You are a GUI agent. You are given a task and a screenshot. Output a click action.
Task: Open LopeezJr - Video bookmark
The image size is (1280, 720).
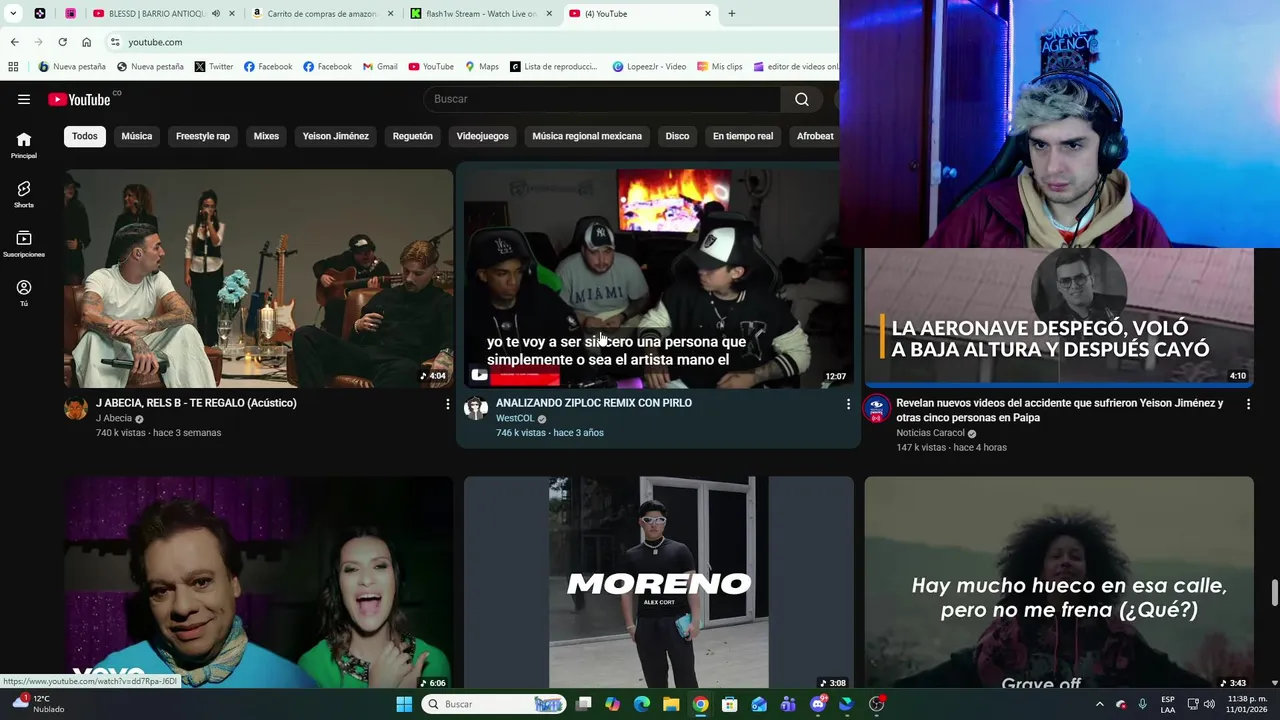coord(649,67)
